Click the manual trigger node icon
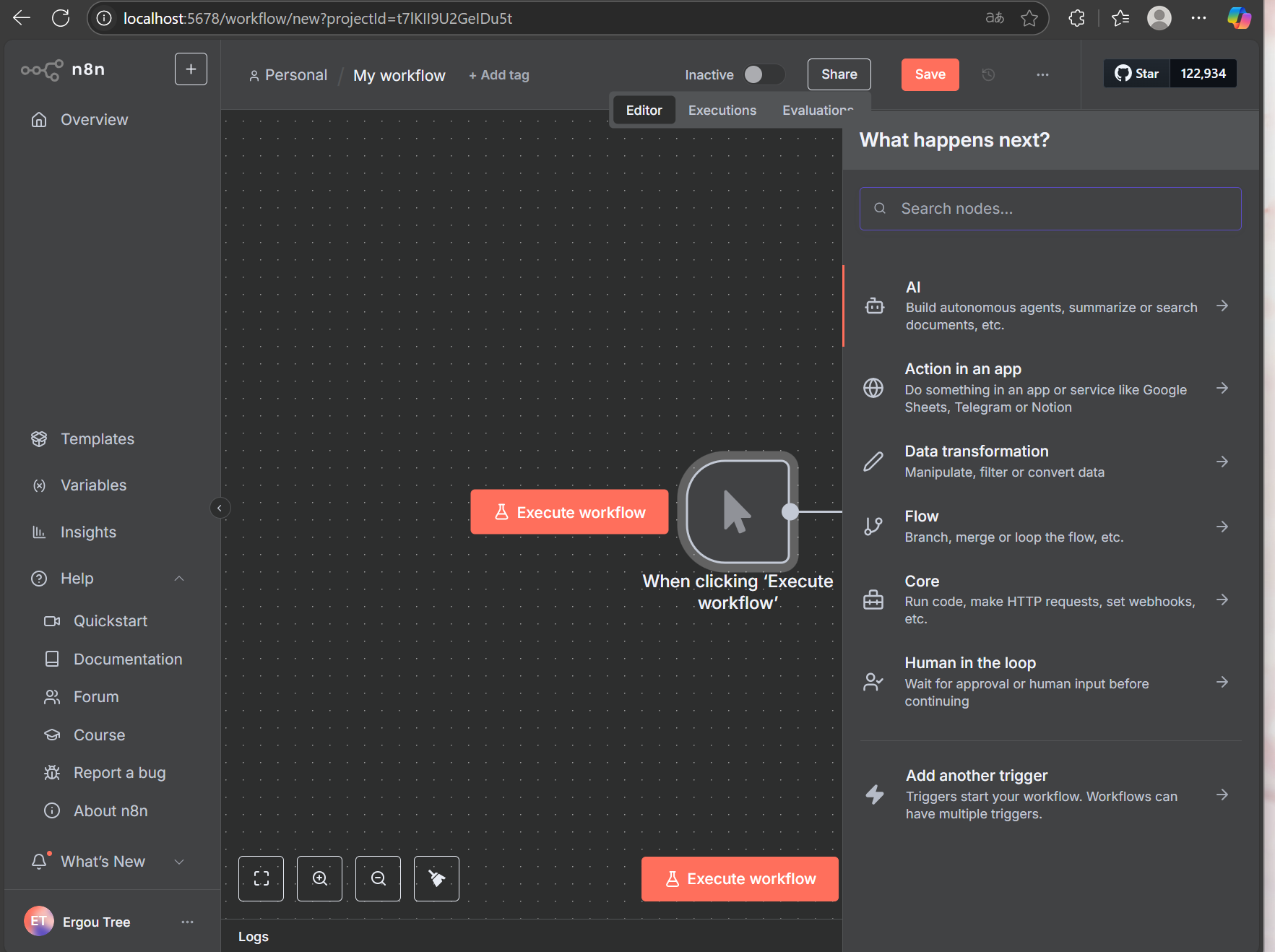This screenshot has width=1275, height=952. click(737, 511)
